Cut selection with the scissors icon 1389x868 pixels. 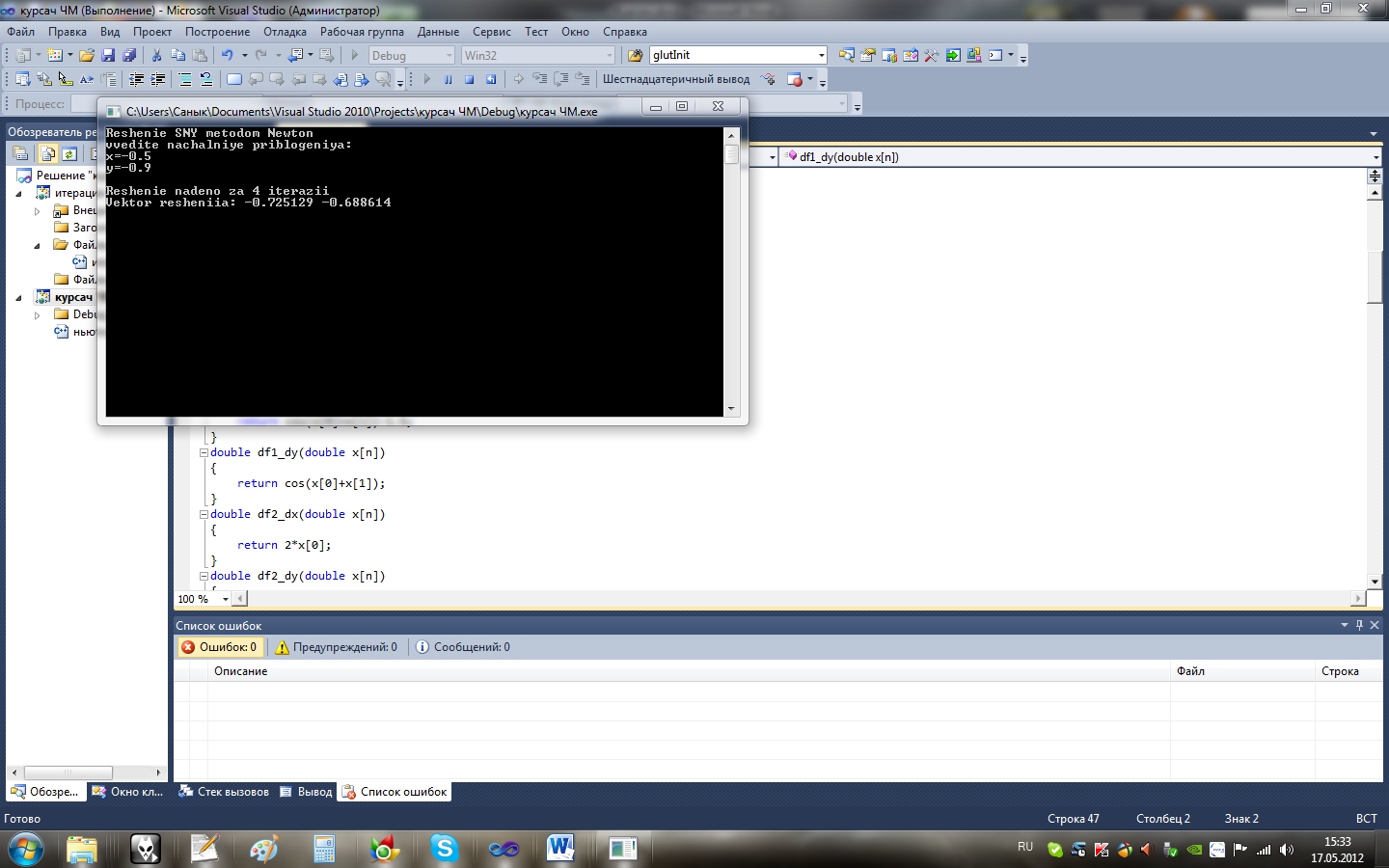(156, 55)
